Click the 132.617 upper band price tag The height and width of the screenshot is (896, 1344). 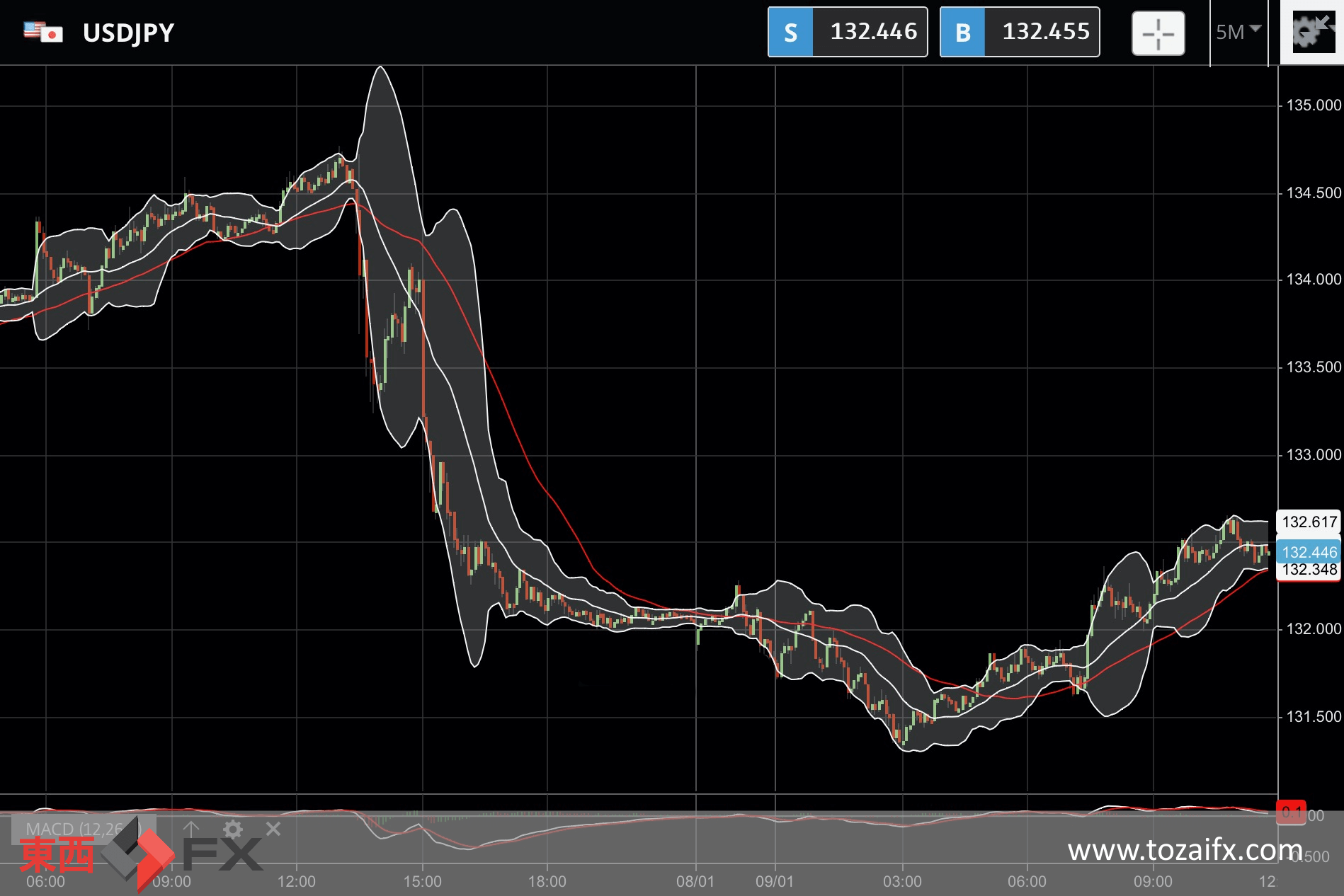1309,522
